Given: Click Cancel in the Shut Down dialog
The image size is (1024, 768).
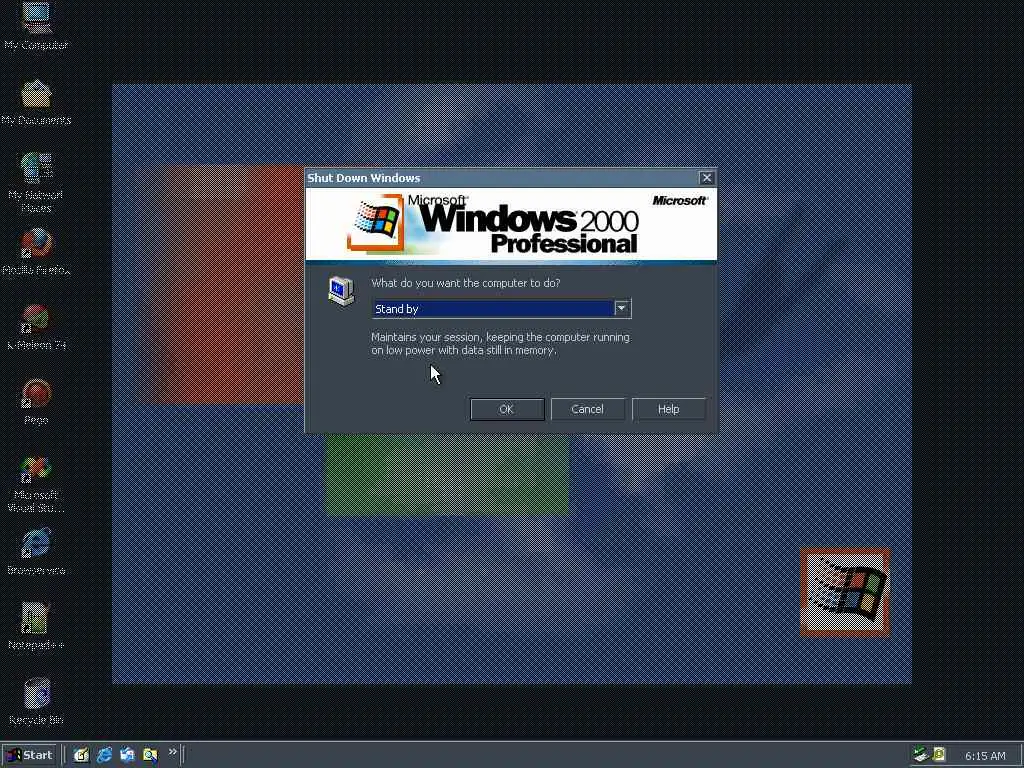Looking at the screenshot, I should [587, 409].
